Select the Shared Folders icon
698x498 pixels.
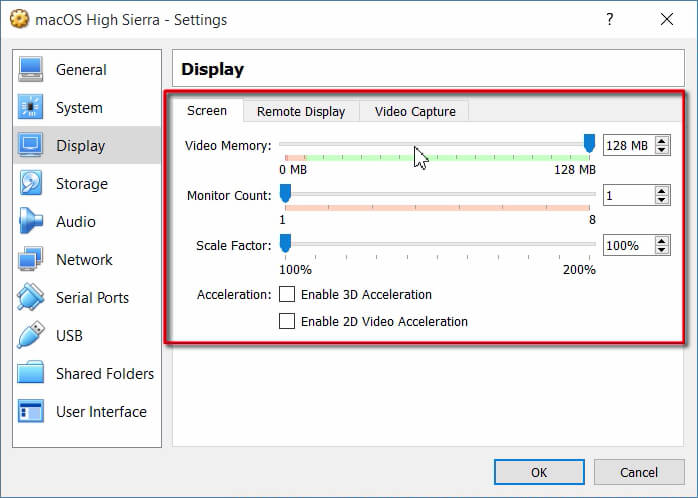click(31, 374)
